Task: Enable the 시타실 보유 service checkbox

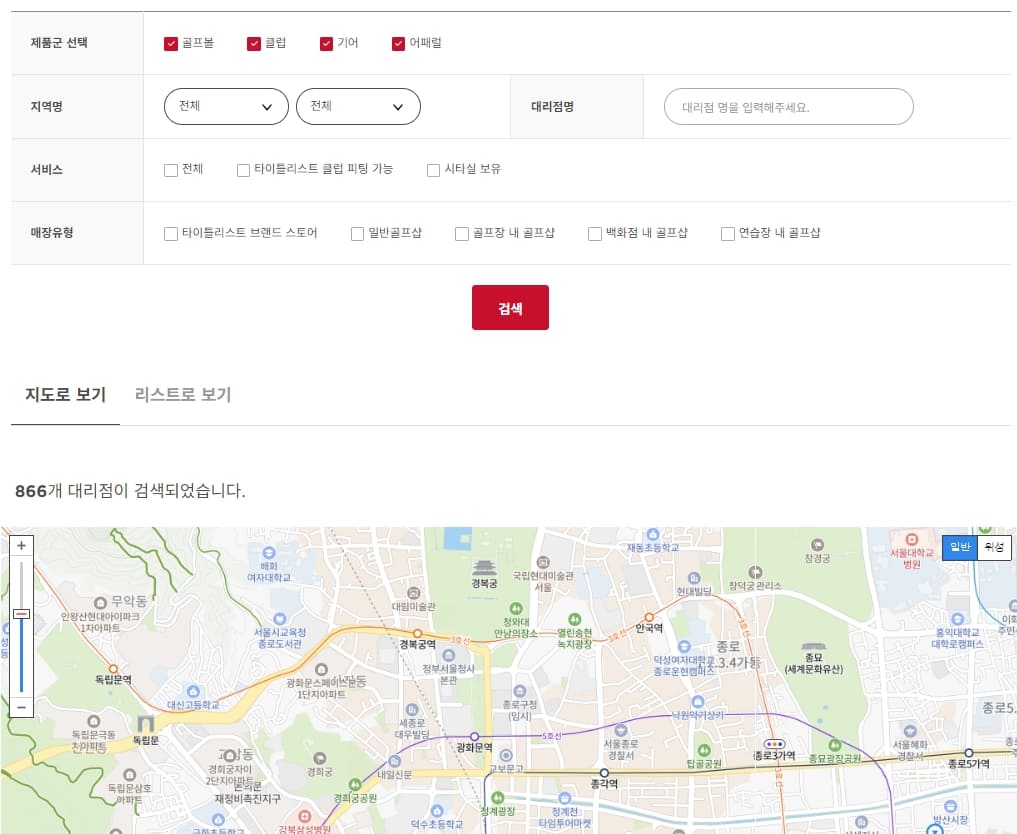Action: pos(432,170)
